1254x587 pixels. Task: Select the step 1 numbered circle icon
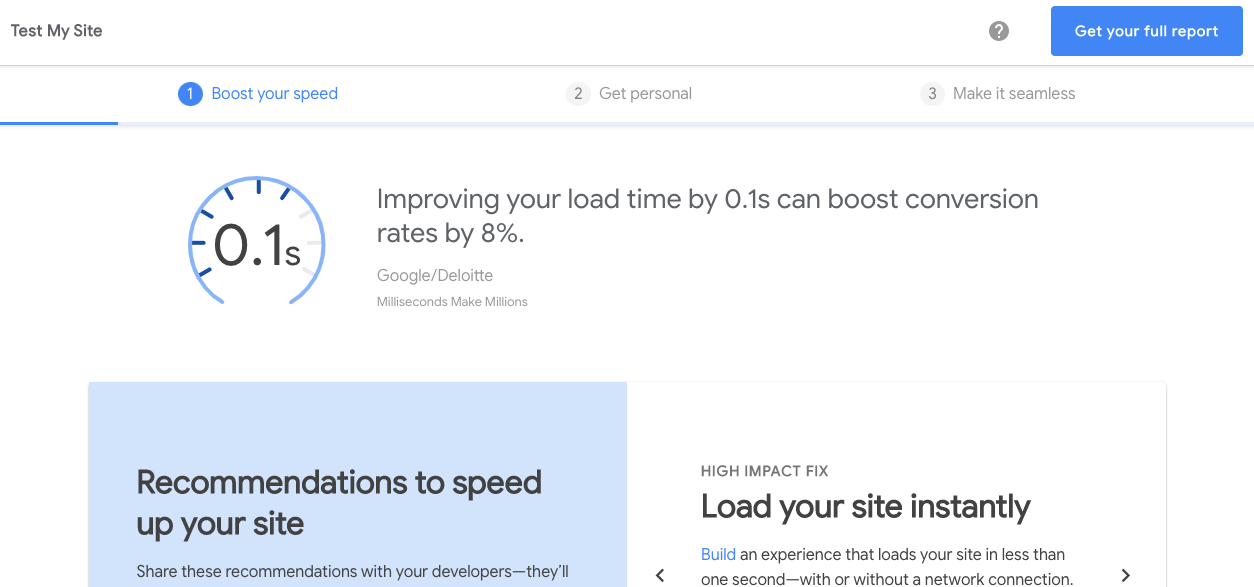pyautogui.click(x=190, y=93)
